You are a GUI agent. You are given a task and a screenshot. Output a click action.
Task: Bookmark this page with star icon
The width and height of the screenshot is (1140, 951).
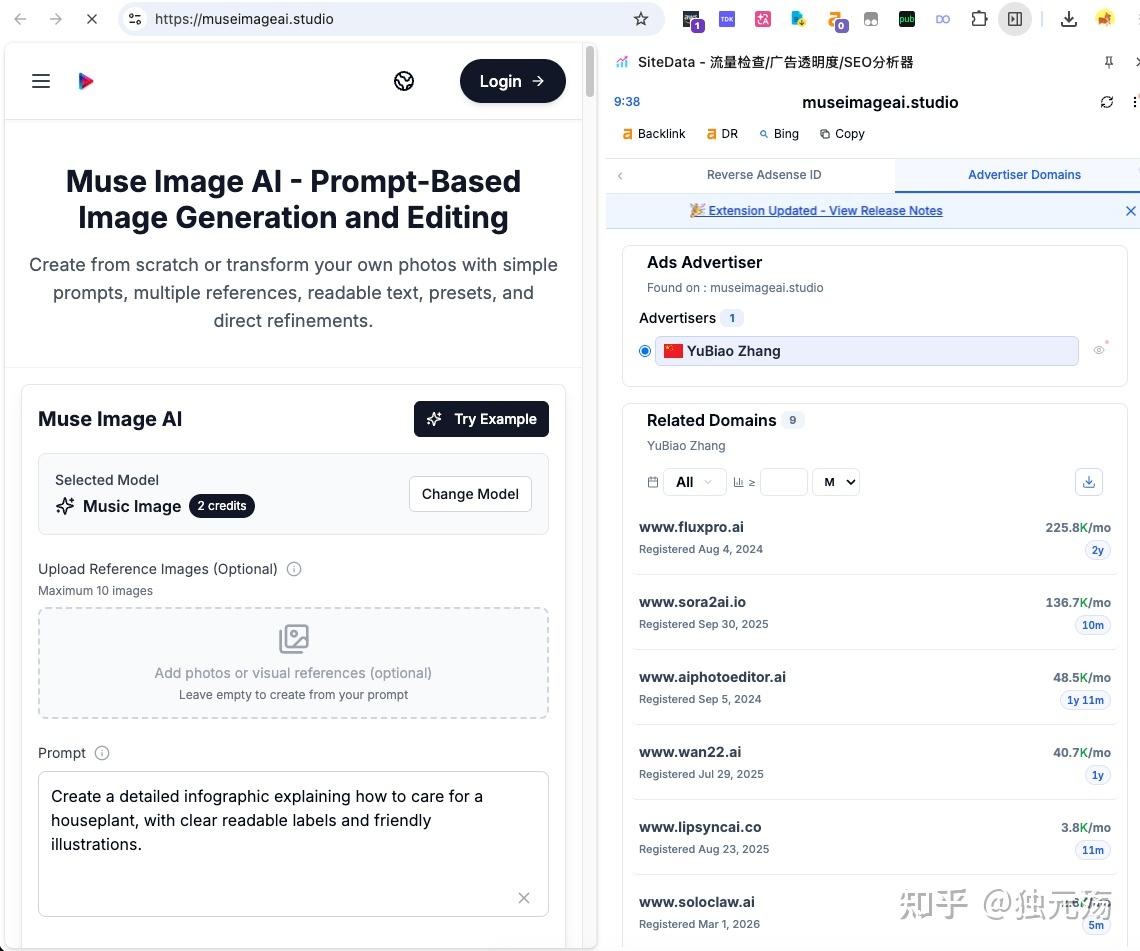click(641, 19)
